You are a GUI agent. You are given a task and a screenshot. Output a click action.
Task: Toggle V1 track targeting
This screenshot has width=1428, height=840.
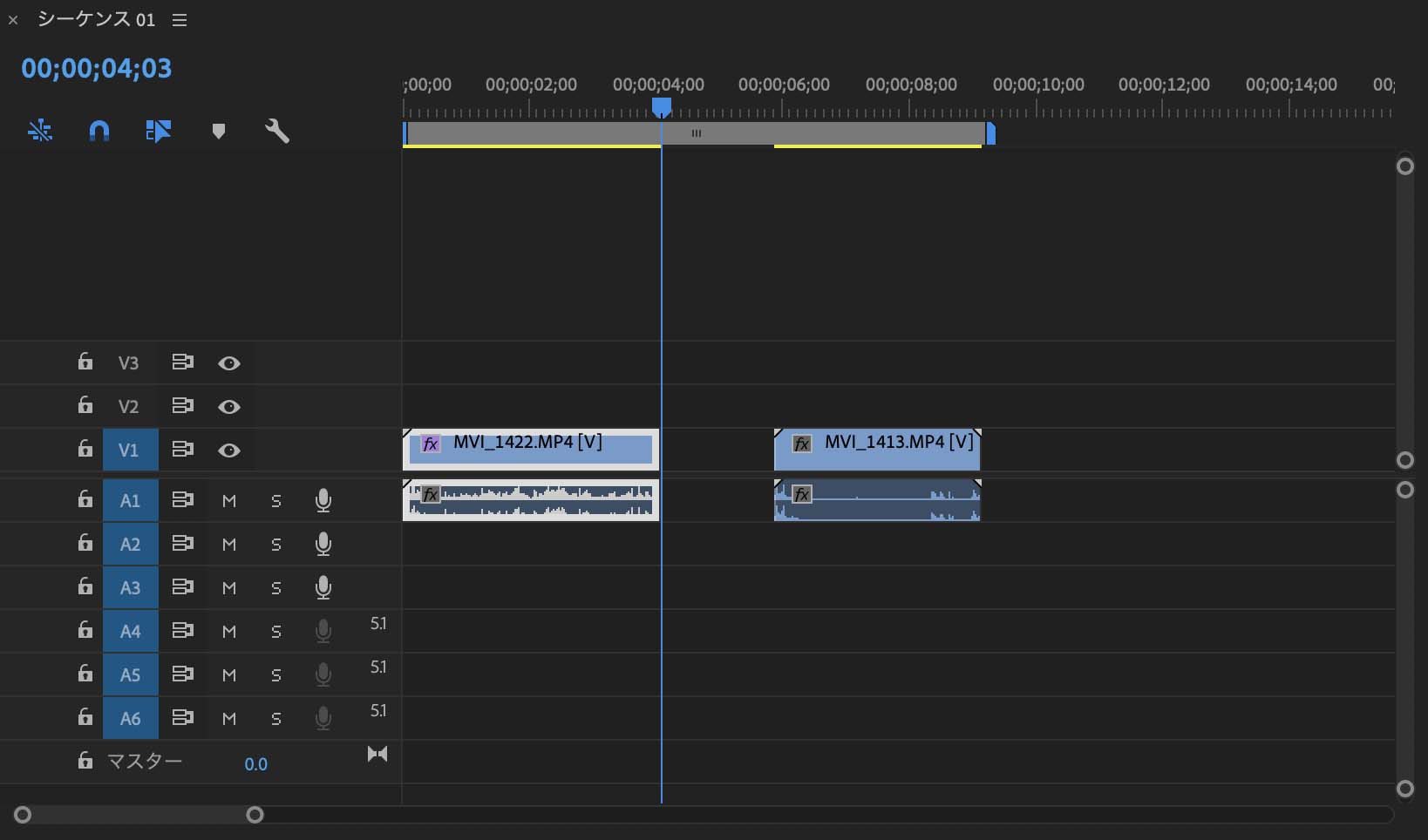pos(131,450)
